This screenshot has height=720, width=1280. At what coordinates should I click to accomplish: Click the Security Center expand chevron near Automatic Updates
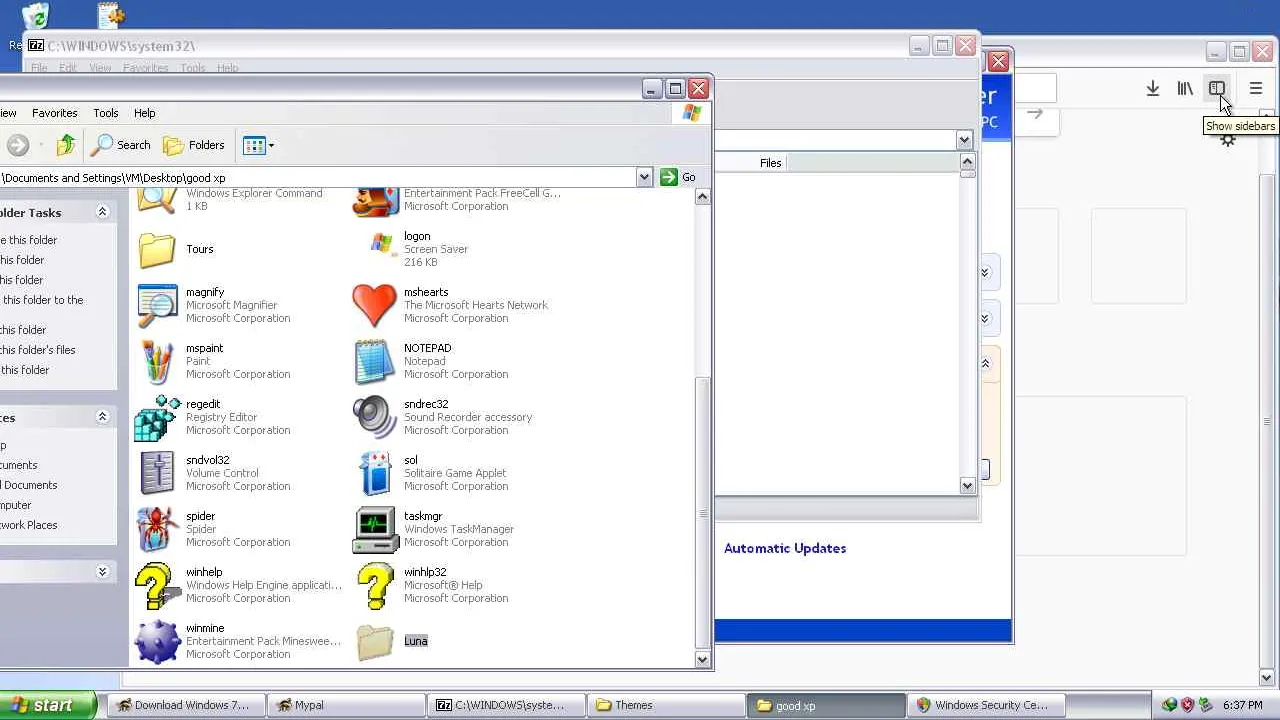(x=985, y=364)
